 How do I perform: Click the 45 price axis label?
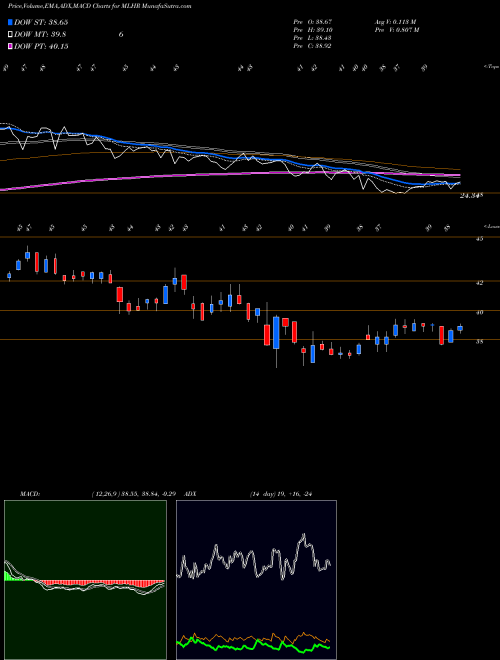tap(479, 239)
